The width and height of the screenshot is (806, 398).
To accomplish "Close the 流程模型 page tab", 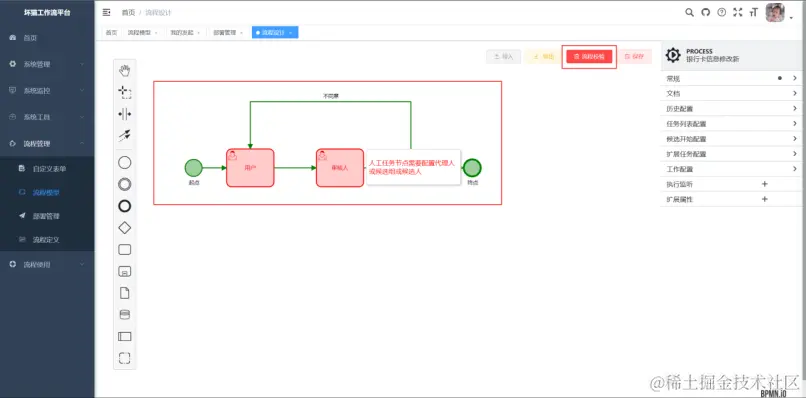I will [156, 33].
